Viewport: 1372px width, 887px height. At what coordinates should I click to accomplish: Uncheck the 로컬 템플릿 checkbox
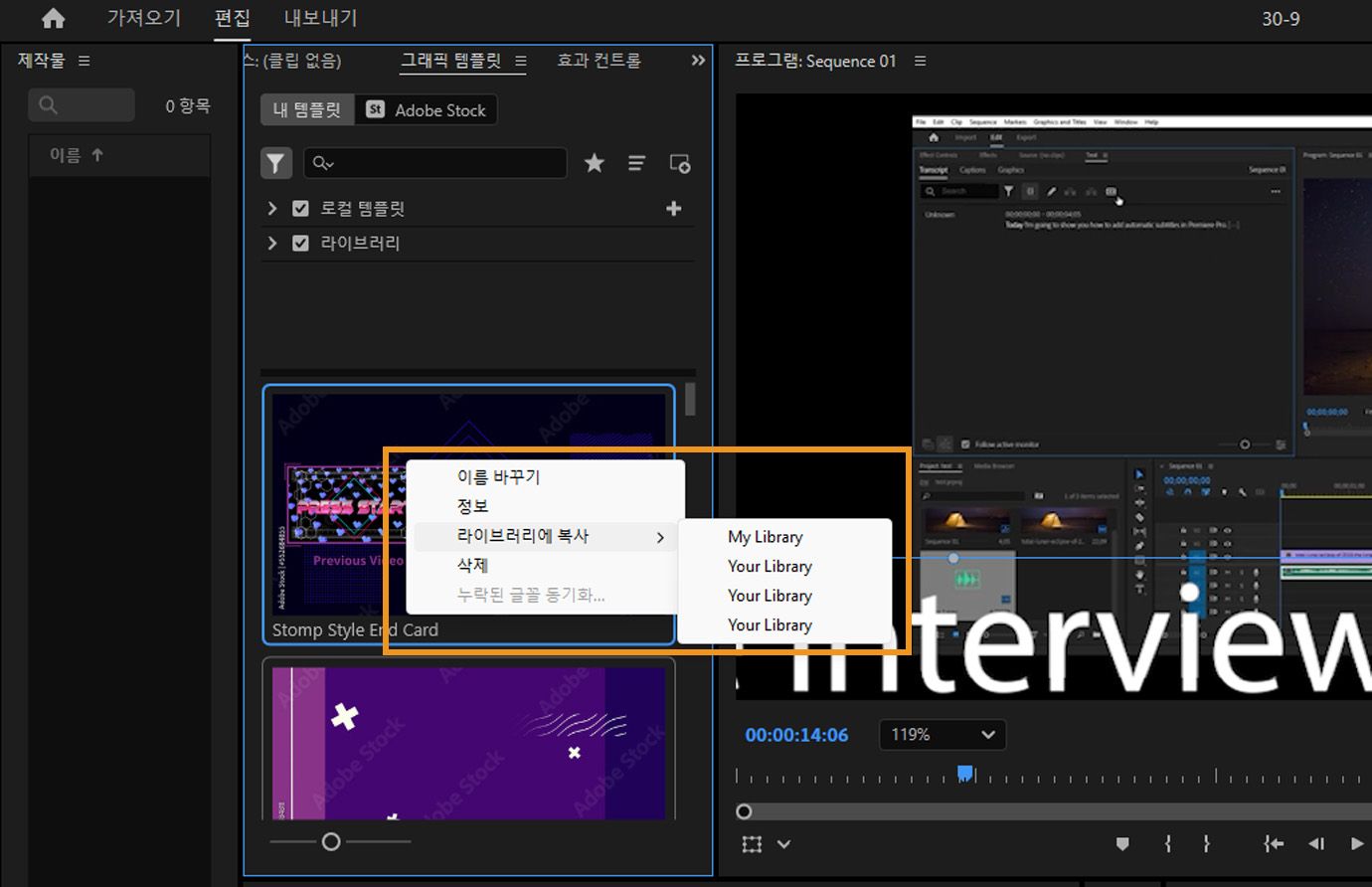pos(300,208)
